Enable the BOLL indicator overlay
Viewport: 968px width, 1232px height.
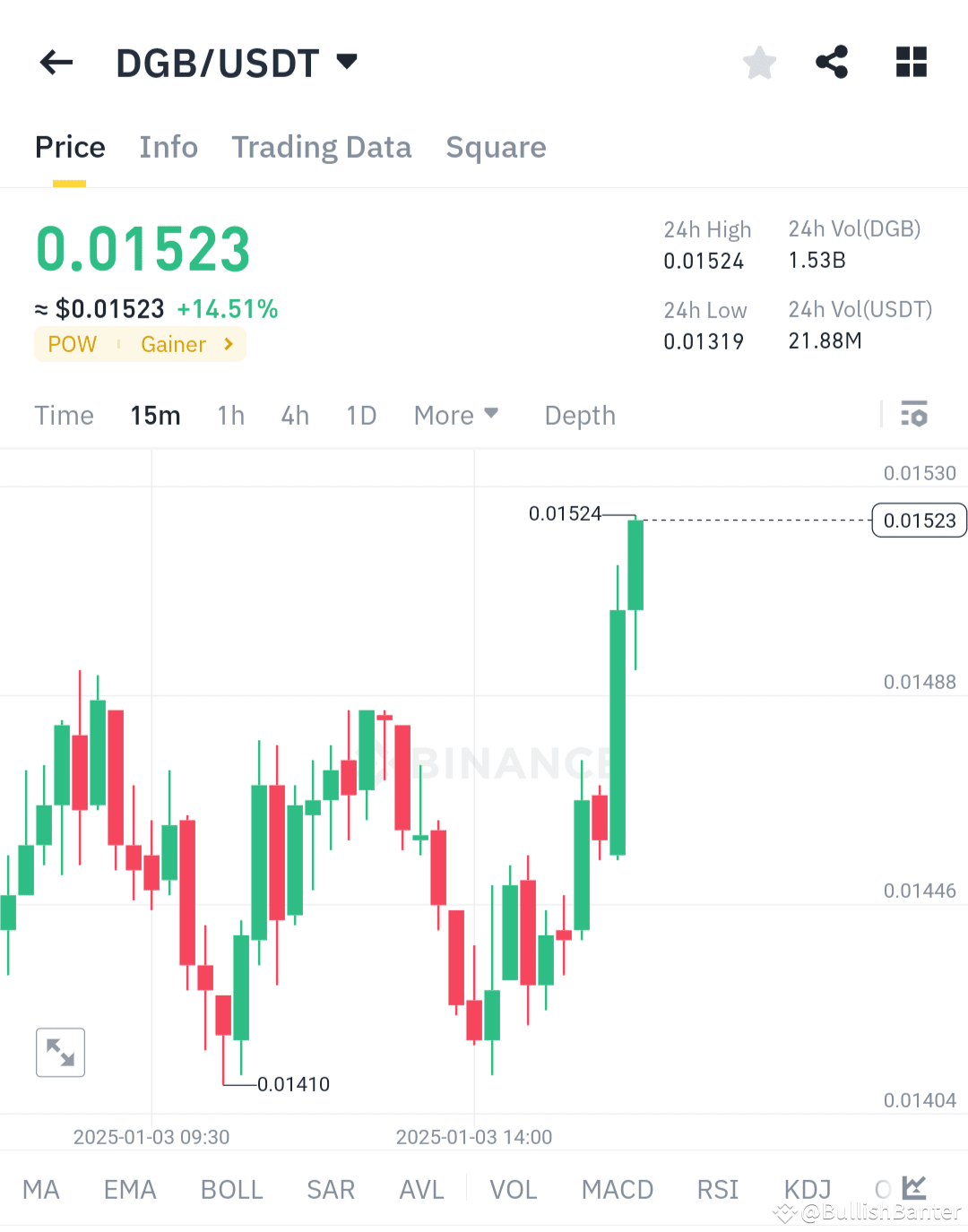[231, 1189]
